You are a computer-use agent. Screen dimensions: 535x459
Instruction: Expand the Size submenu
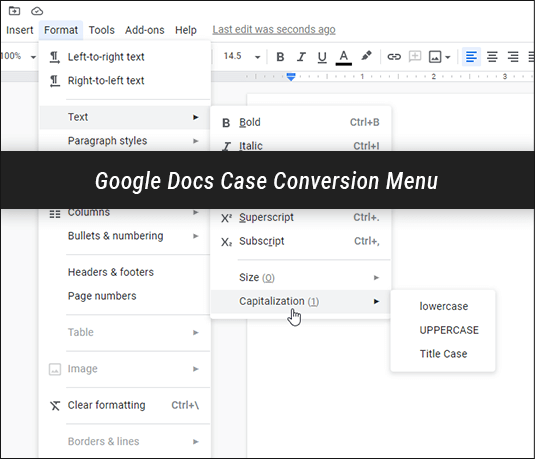pos(301,277)
